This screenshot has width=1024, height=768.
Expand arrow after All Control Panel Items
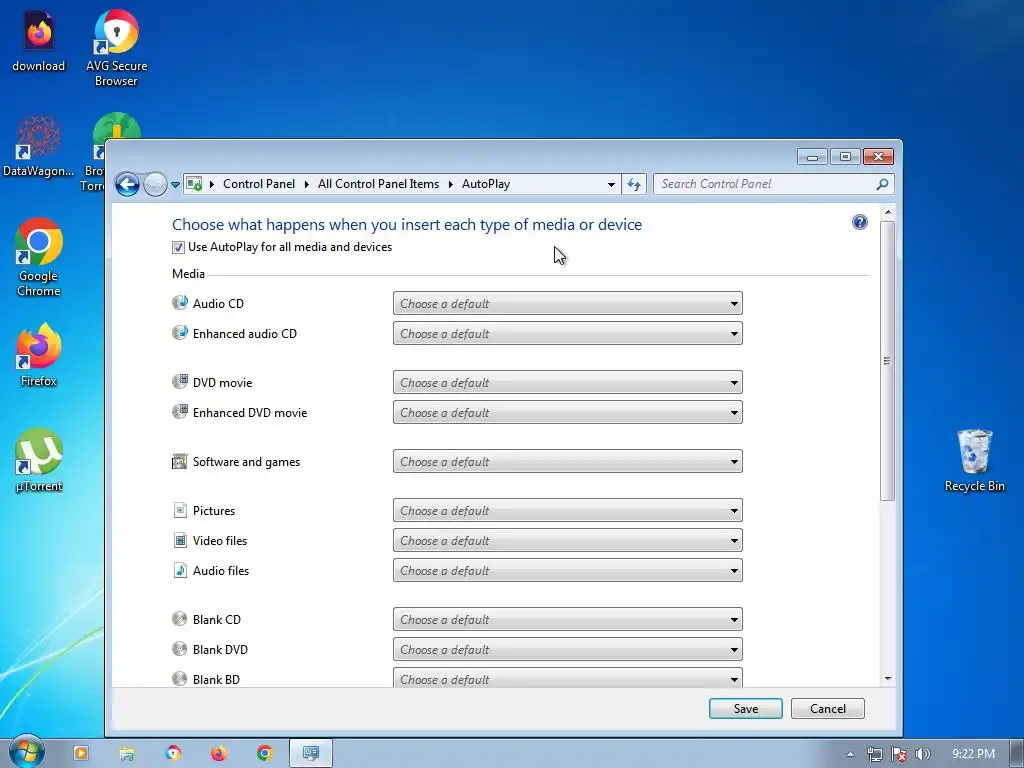[451, 184]
